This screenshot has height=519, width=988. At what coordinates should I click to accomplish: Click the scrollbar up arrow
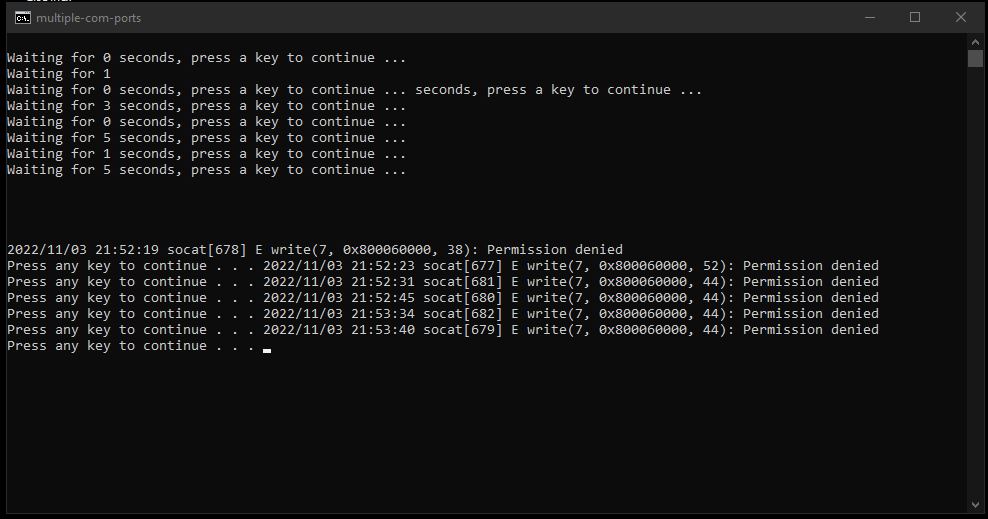pos(975,42)
